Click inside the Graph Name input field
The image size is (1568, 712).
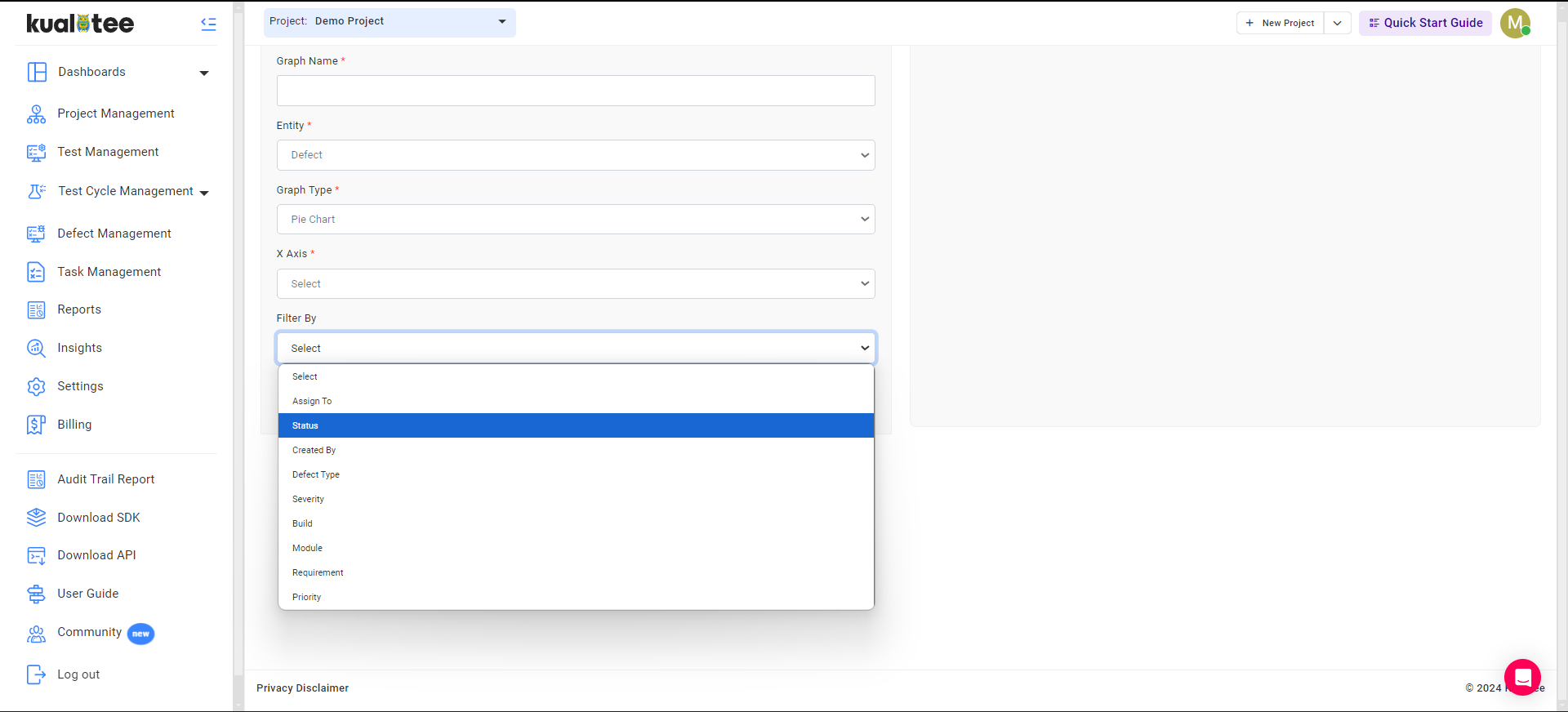tap(575, 91)
